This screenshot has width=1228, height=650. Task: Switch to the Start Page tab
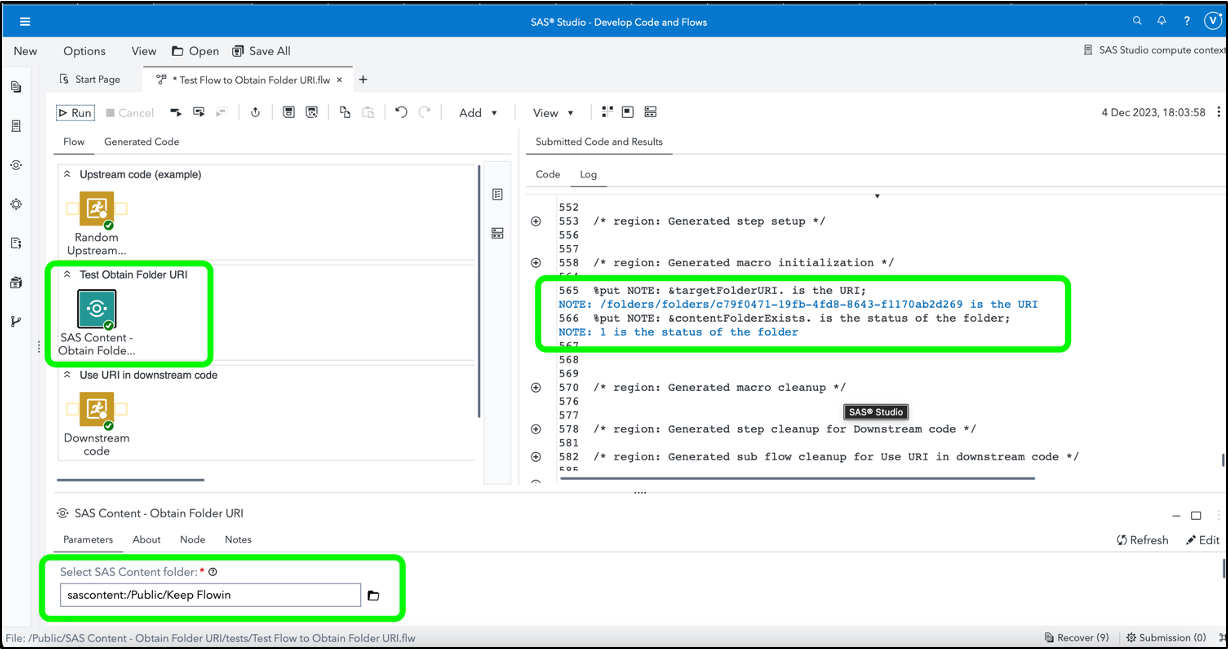(x=90, y=80)
